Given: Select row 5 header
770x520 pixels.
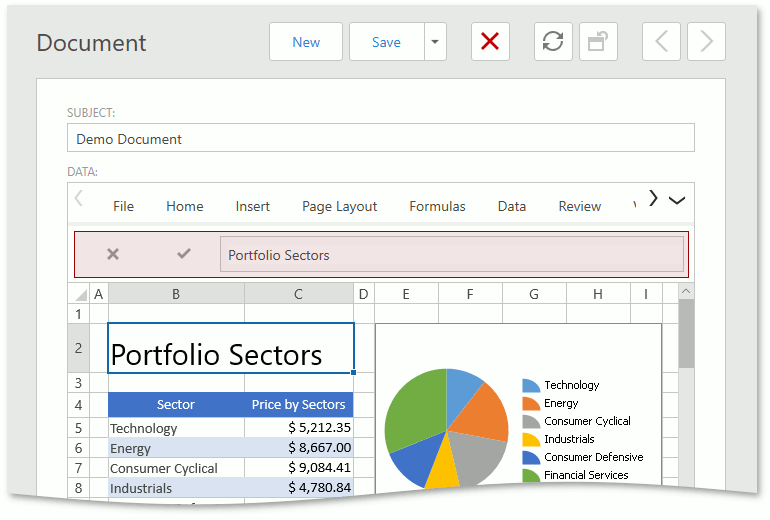Looking at the screenshot, I should [x=79, y=428].
